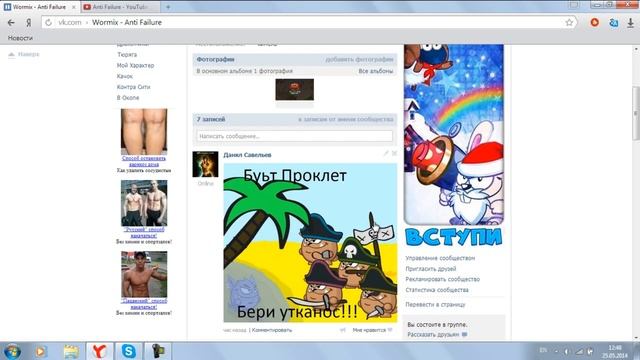Click the address bar field
The image size is (640, 360).
point(309,22)
